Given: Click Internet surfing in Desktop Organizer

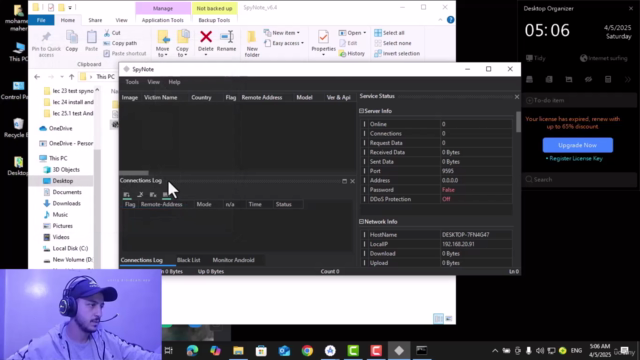Looking at the screenshot, I should coord(604,58).
